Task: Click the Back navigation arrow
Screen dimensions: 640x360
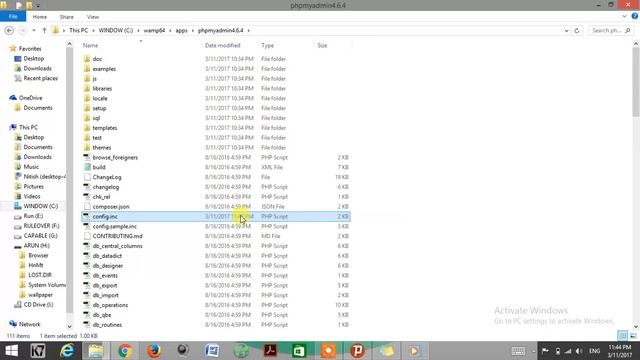Action: [9, 31]
